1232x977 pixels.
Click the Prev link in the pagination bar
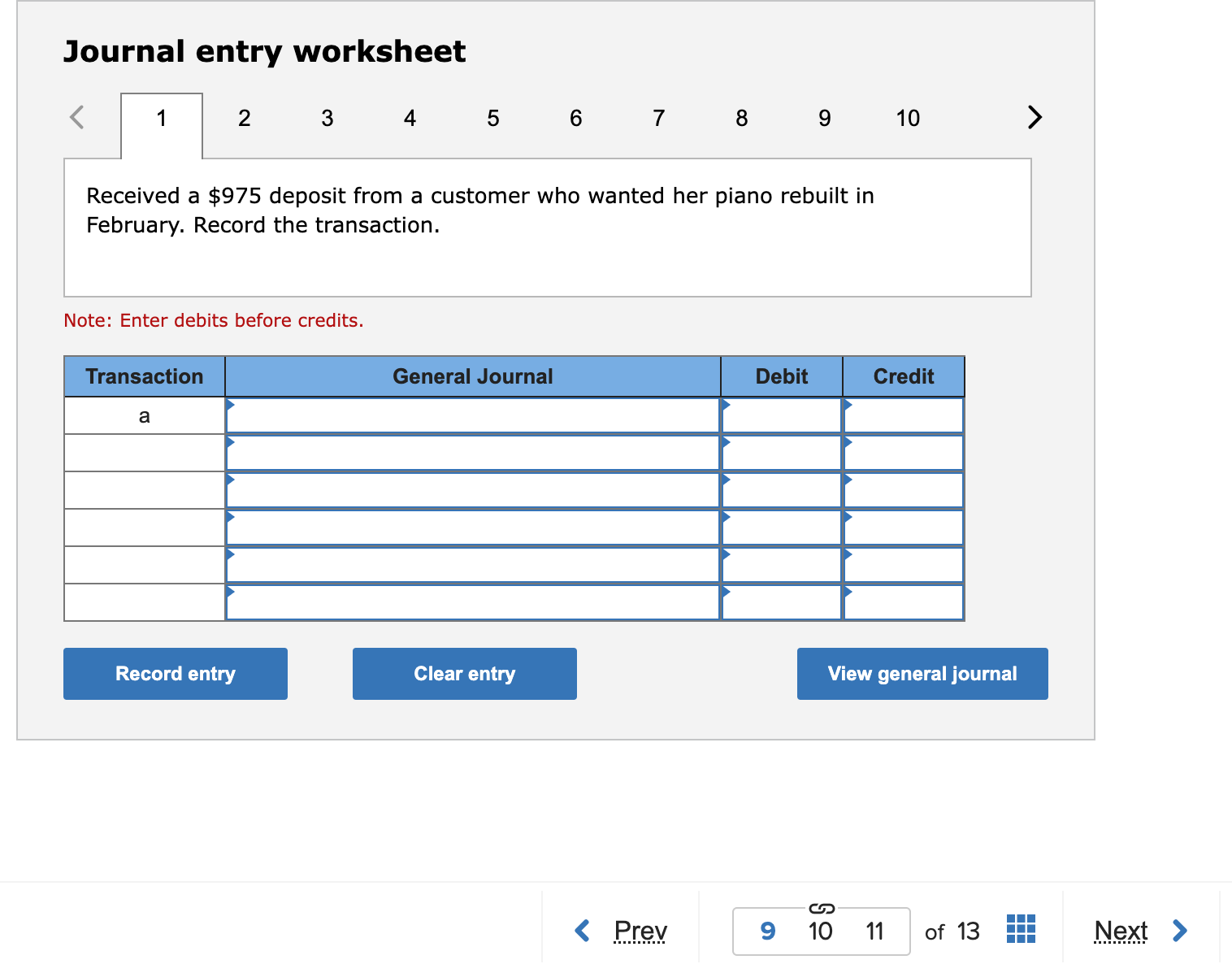[640, 931]
